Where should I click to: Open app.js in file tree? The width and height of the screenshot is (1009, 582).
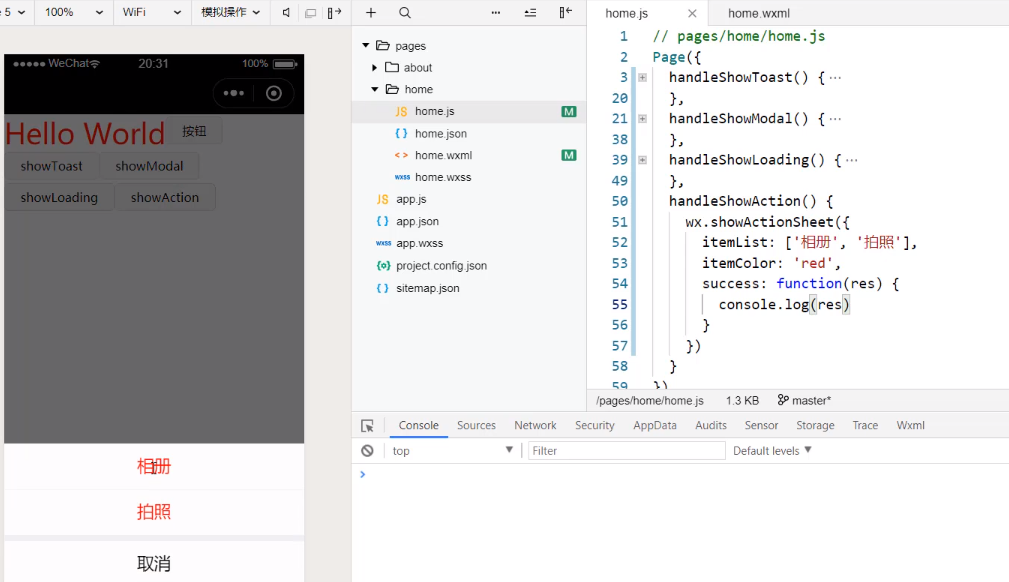pos(411,199)
